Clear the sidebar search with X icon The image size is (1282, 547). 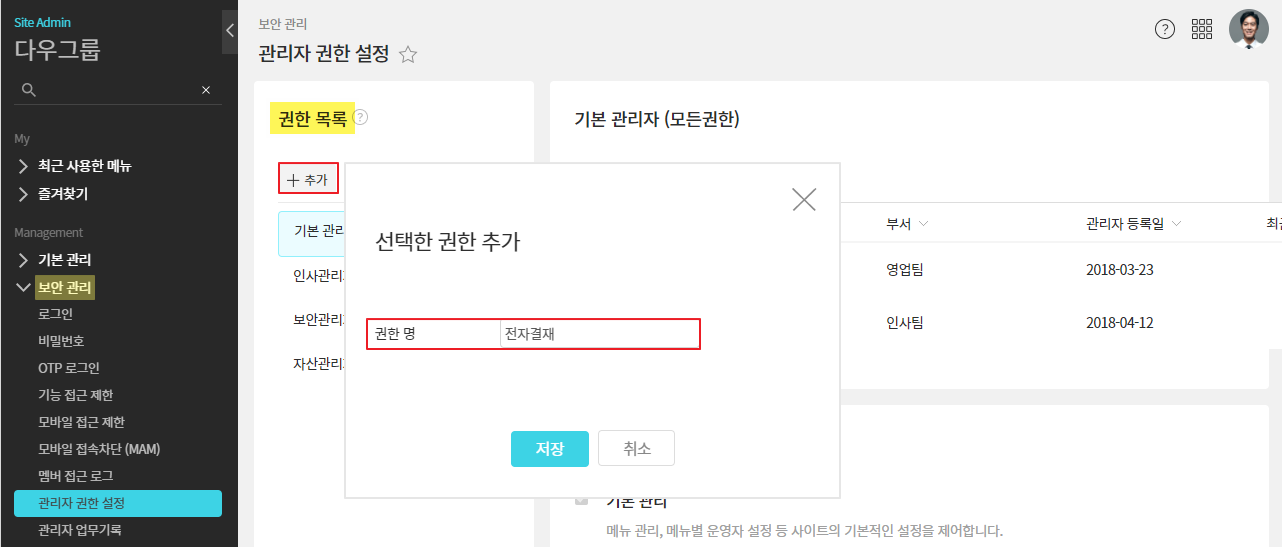click(x=206, y=90)
